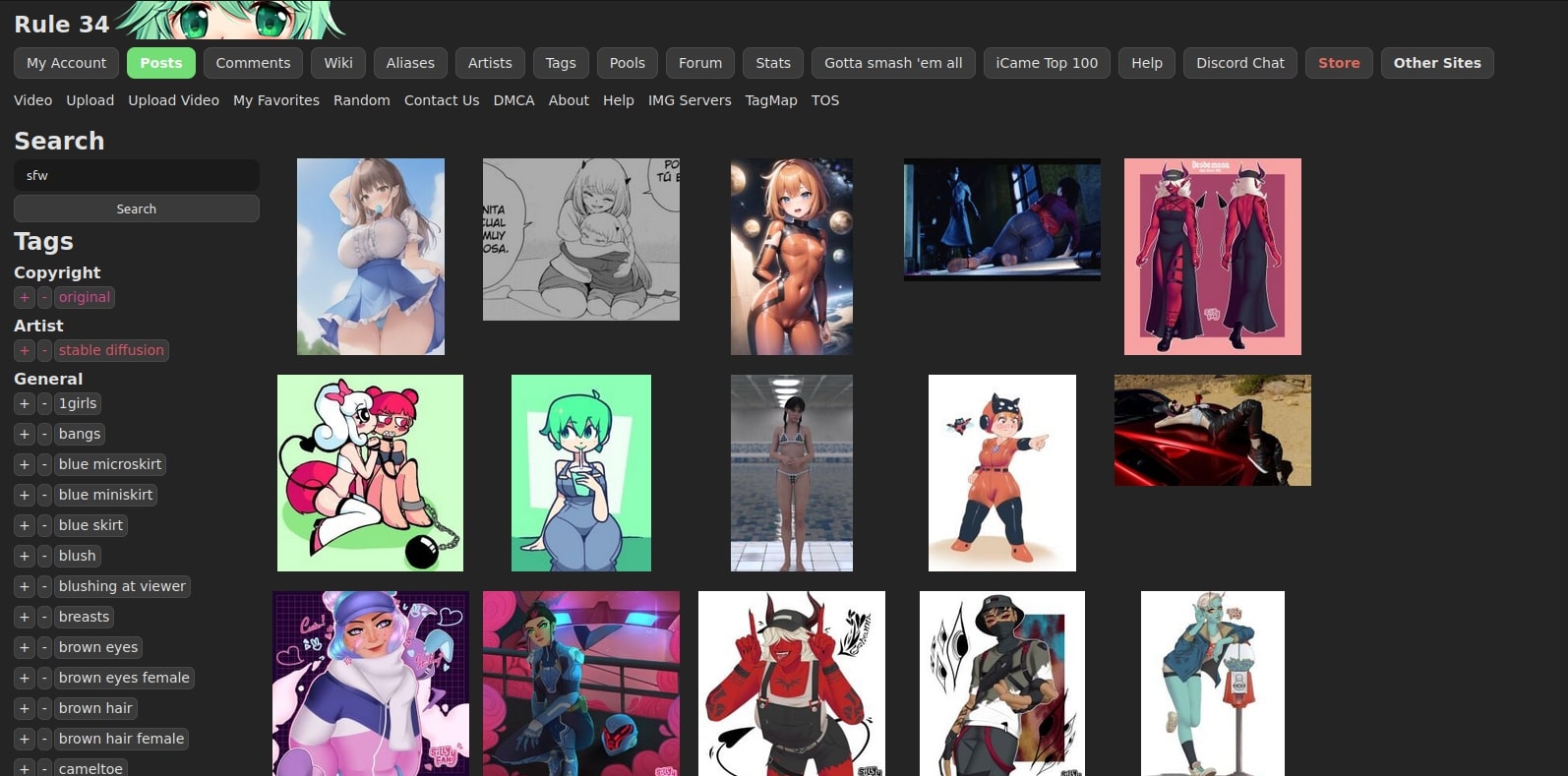Add 'brown hair' tag using plus button

[x=25, y=708]
